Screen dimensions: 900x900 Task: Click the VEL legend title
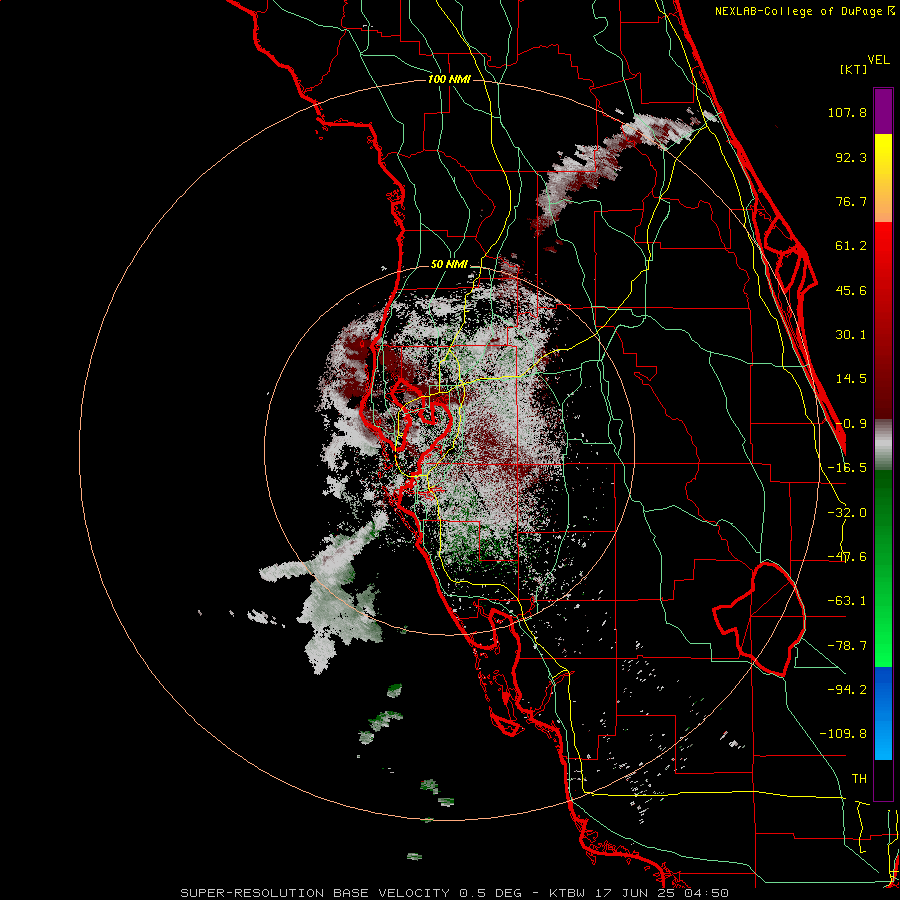coord(878,60)
